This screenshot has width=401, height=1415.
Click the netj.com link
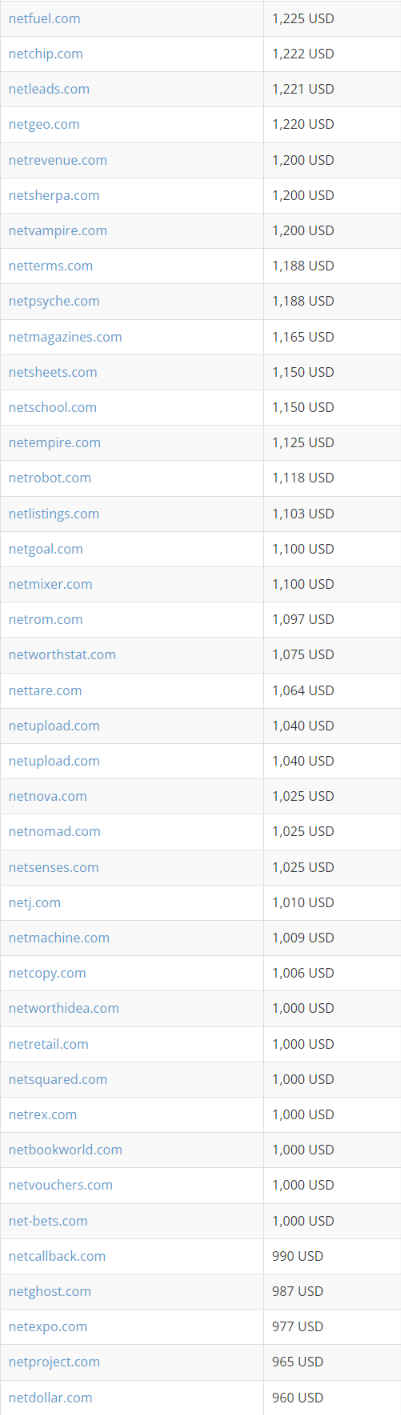click(x=35, y=902)
